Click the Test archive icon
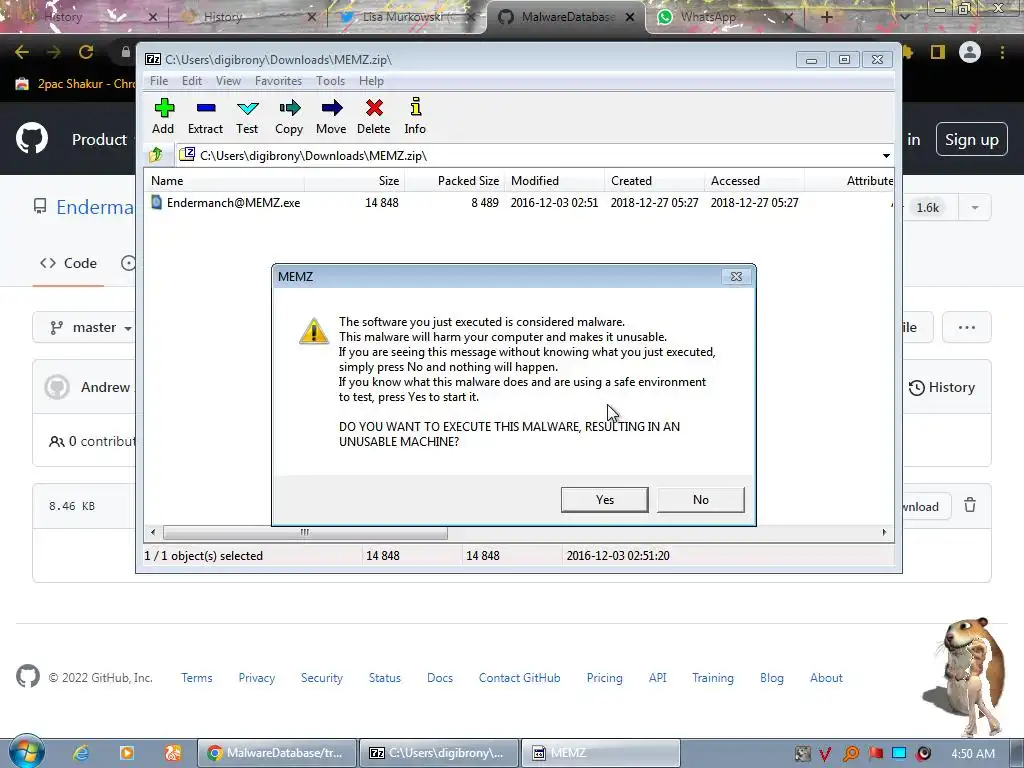1024x768 pixels. click(247, 116)
